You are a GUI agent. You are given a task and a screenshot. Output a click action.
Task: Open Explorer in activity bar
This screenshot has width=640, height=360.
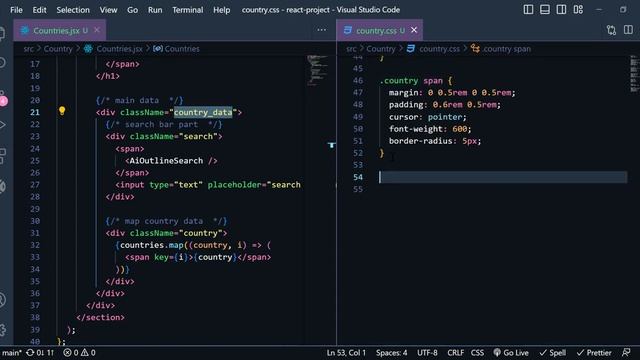(2, 33)
